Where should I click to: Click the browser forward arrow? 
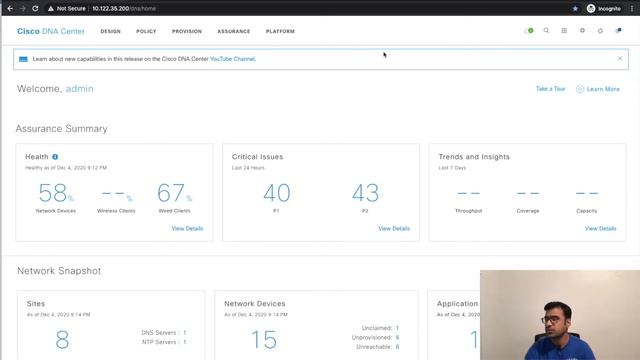[23, 8]
